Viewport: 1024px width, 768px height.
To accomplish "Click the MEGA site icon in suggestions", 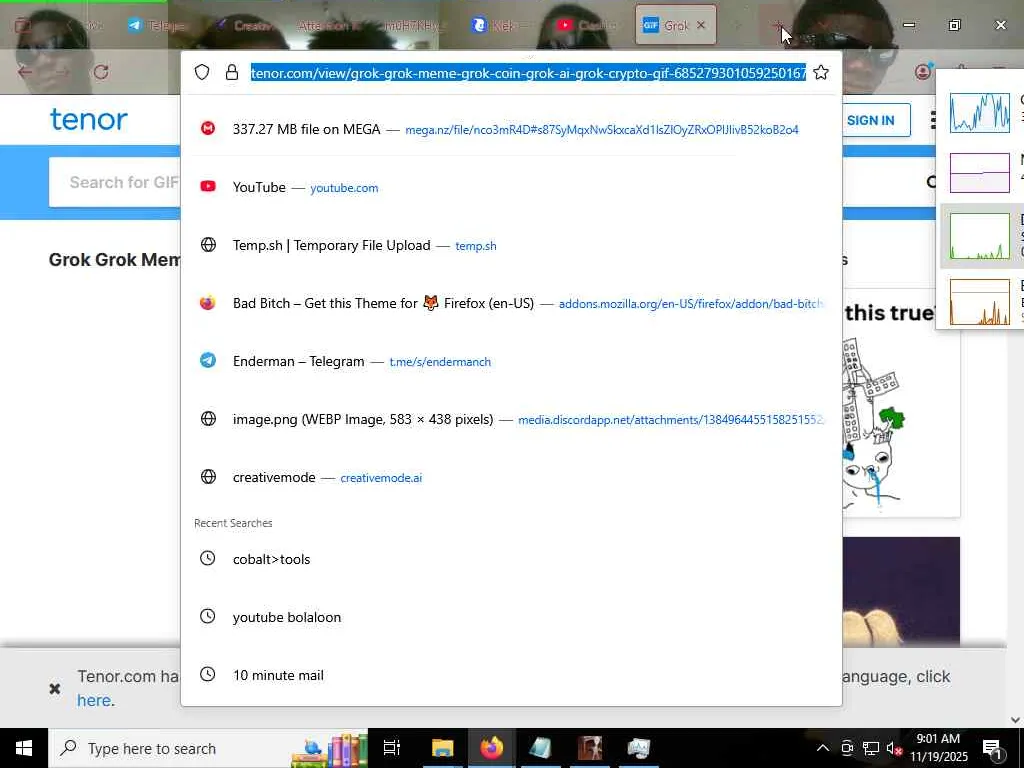I will (x=208, y=129).
